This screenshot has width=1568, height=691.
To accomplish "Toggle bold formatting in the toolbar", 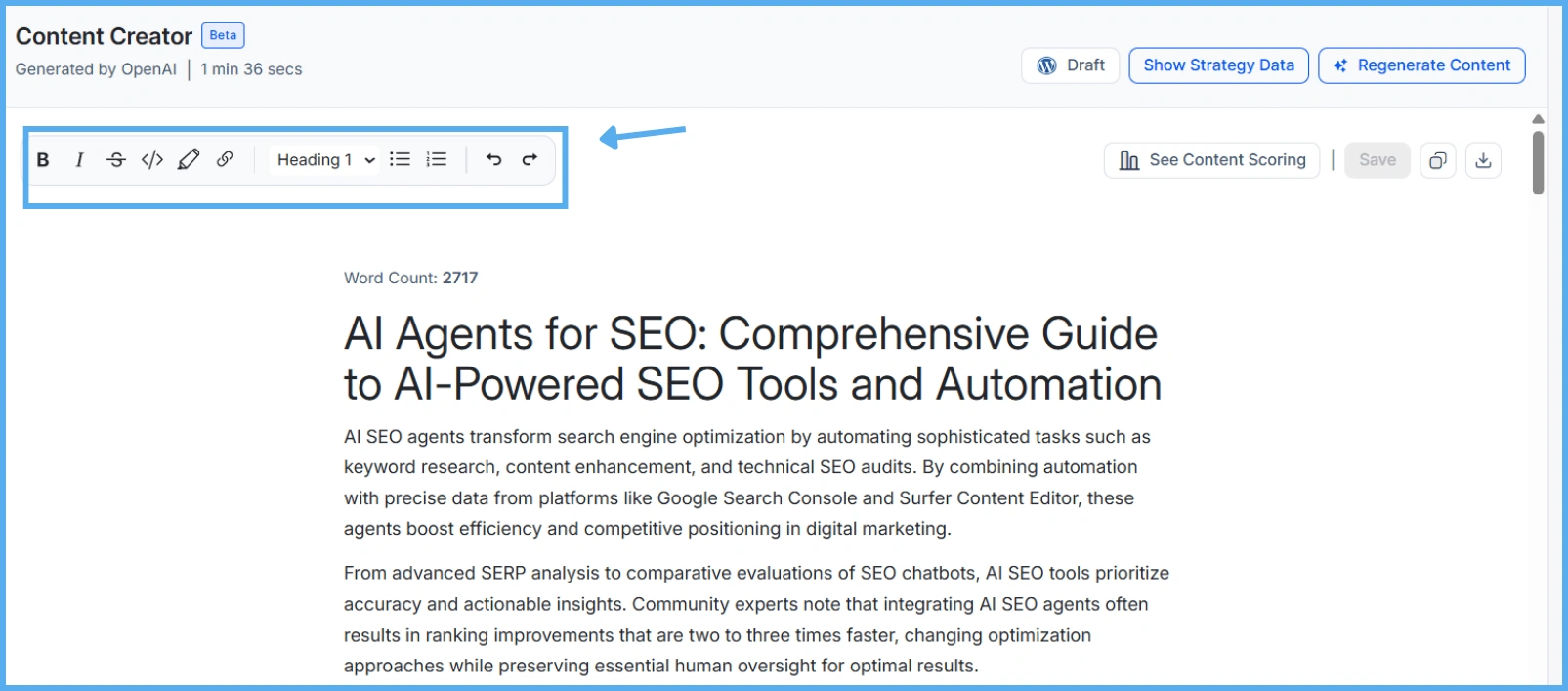I will (x=43, y=160).
